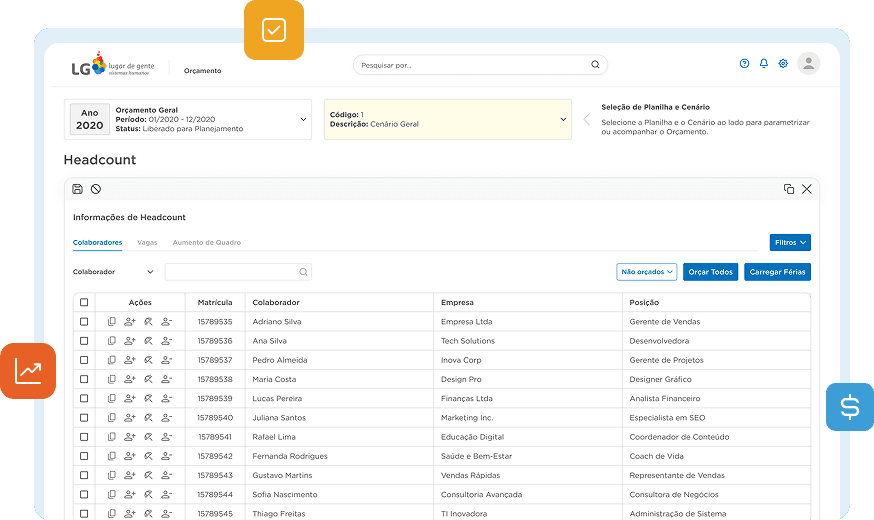Click add-person icon in Ana Silva's row

pos(129,341)
